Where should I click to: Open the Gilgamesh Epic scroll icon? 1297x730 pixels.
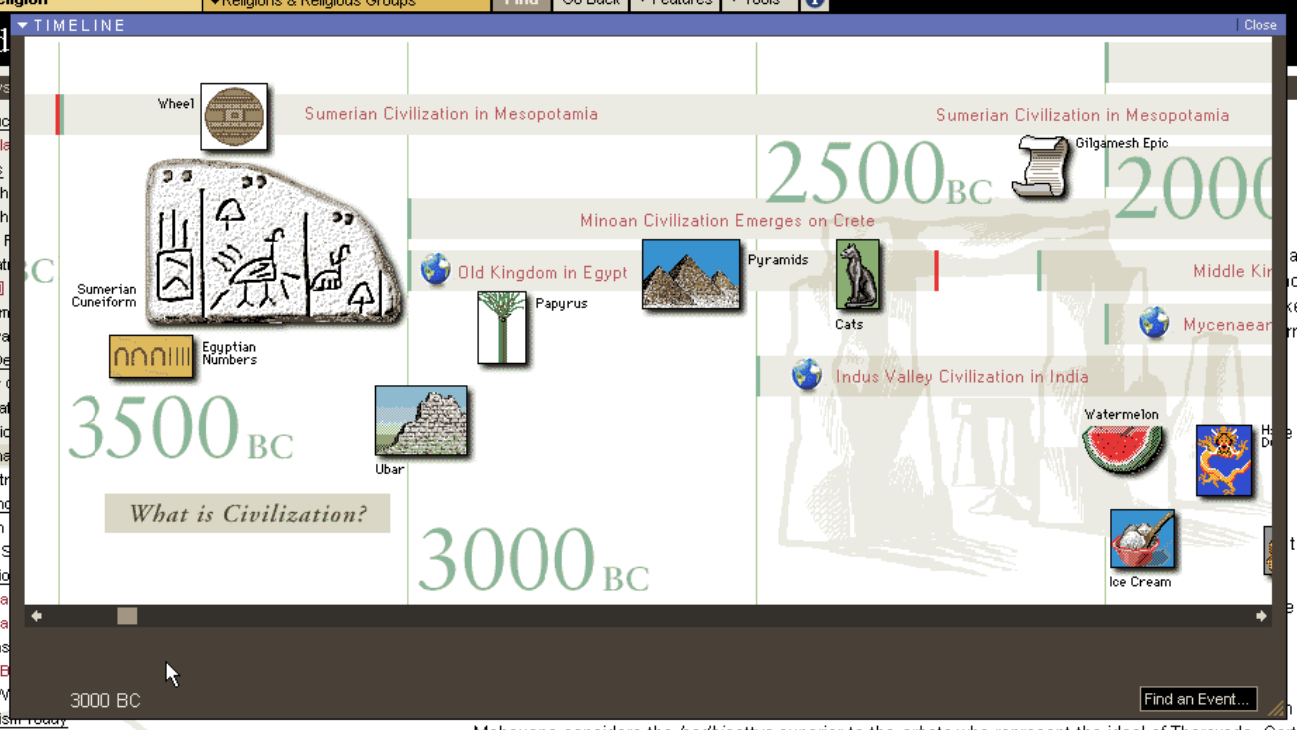coord(1041,166)
